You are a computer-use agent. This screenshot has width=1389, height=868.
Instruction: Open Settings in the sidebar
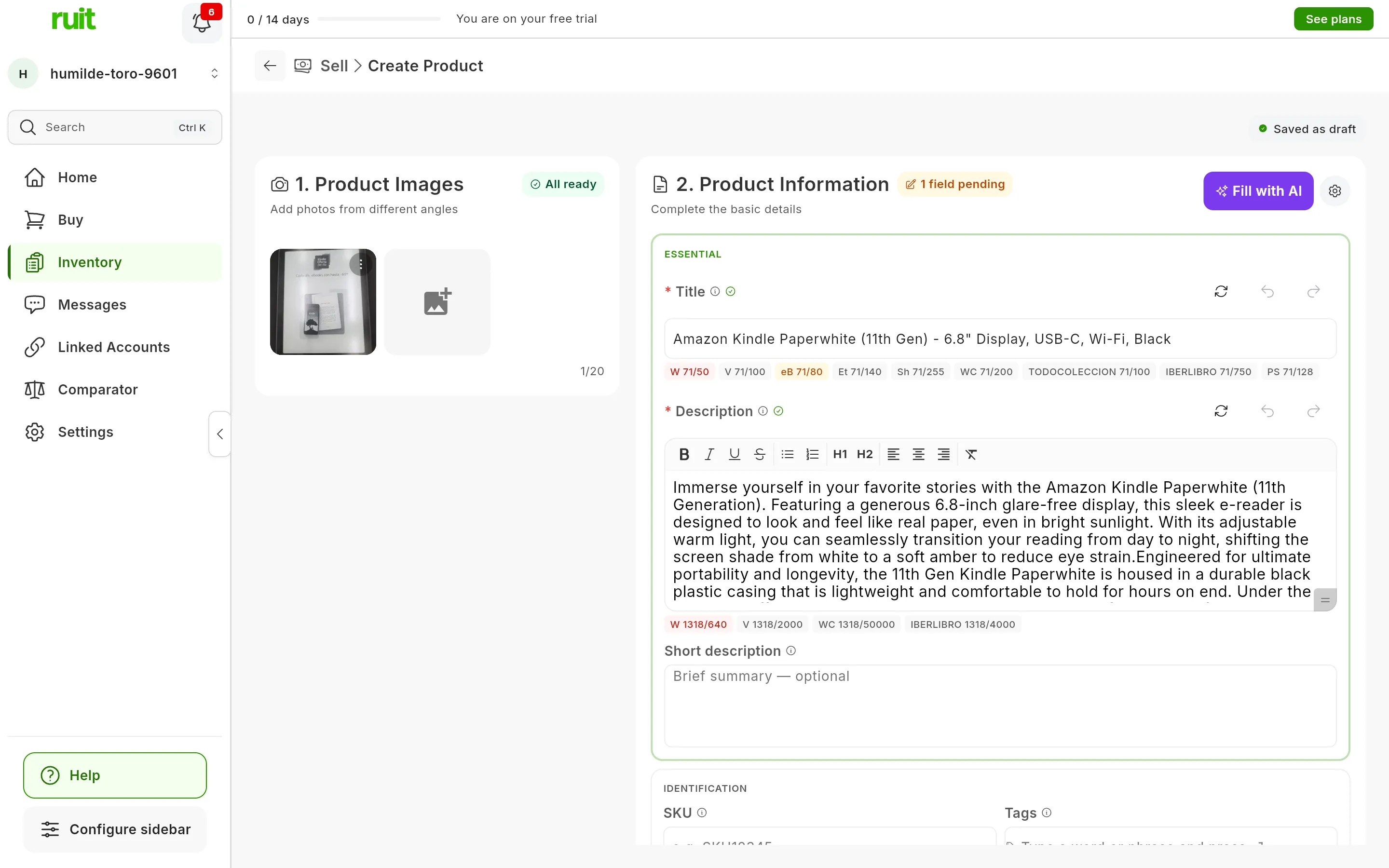(115, 432)
